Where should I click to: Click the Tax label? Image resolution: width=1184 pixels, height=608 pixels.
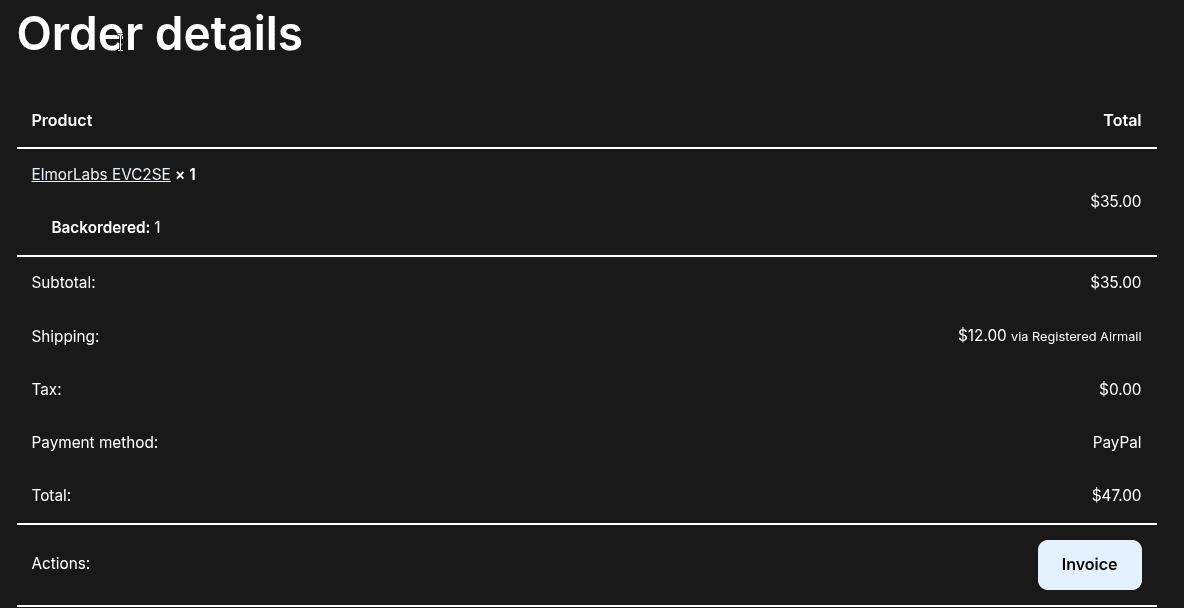[46, 390]
